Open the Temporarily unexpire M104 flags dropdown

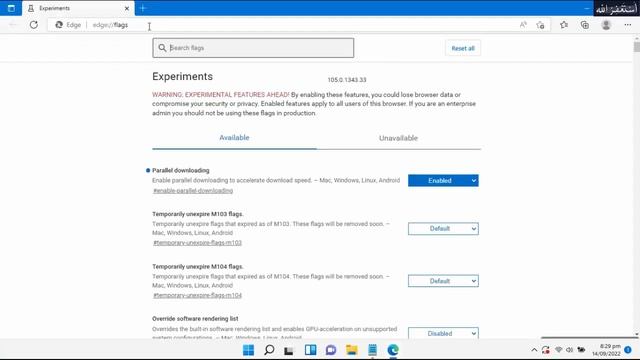point(443,281)
